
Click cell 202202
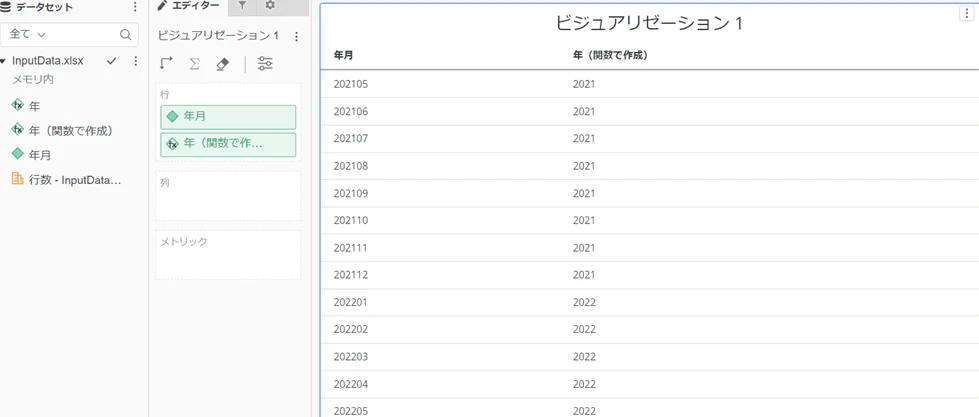(x=351, y=330)
